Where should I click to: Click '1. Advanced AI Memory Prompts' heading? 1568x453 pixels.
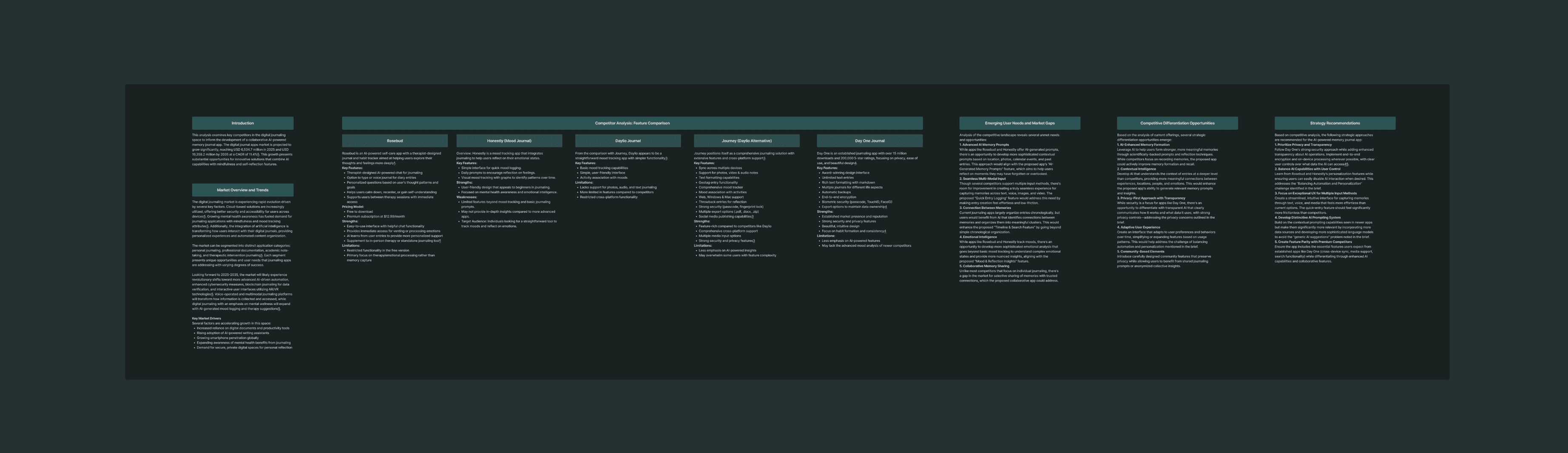click(984, 145)
